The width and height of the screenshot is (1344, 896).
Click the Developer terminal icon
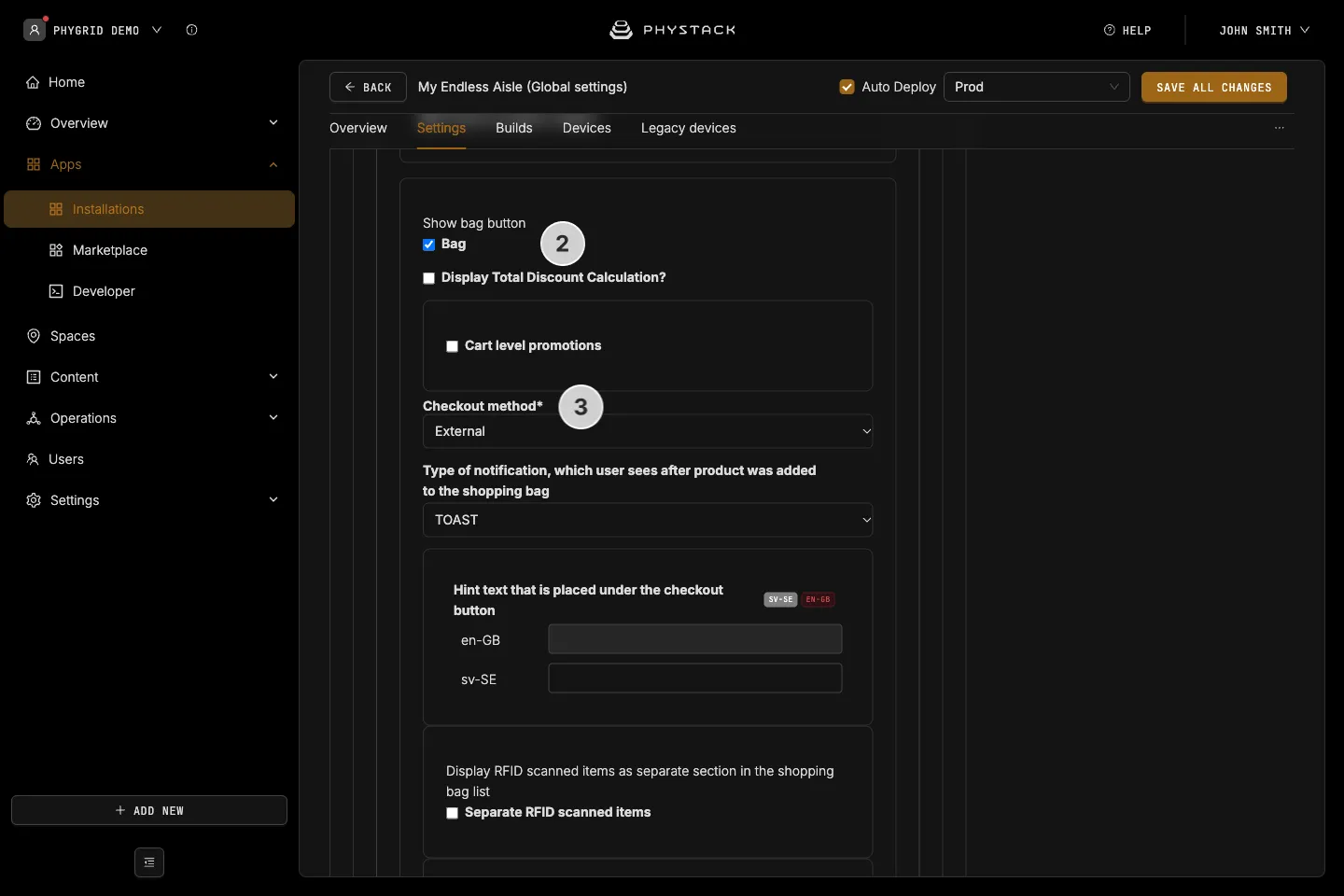tap(56, 291)
